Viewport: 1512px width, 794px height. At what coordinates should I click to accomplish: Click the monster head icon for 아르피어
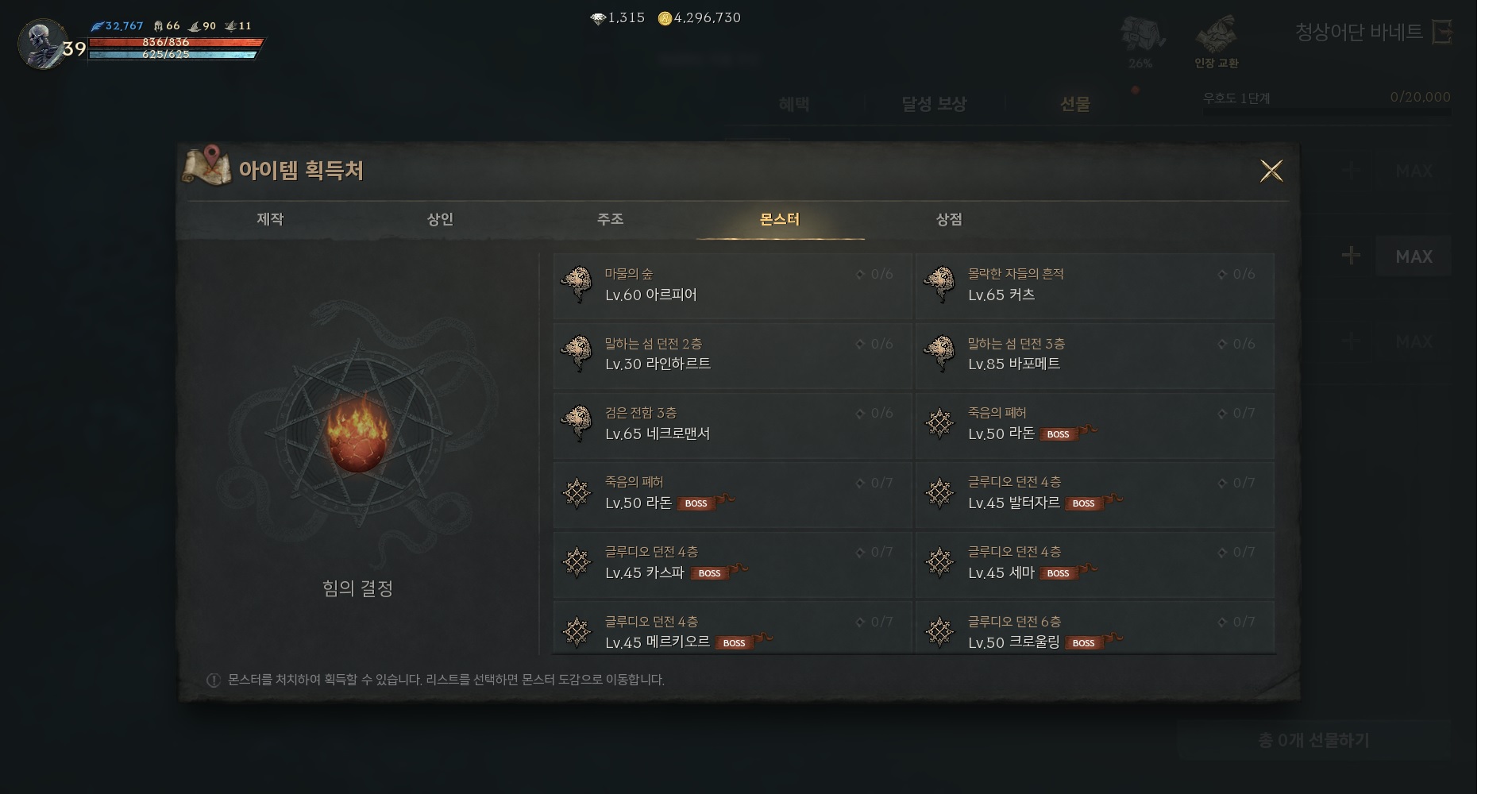(x=577, y=284)
